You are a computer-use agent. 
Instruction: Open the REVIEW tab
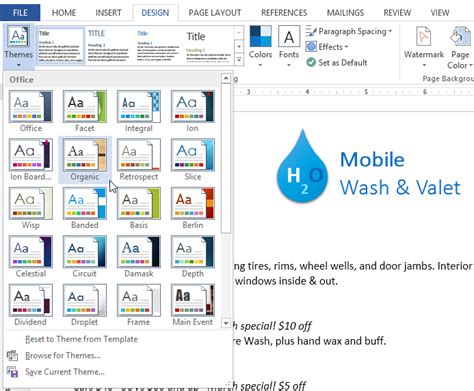point(397,13)
